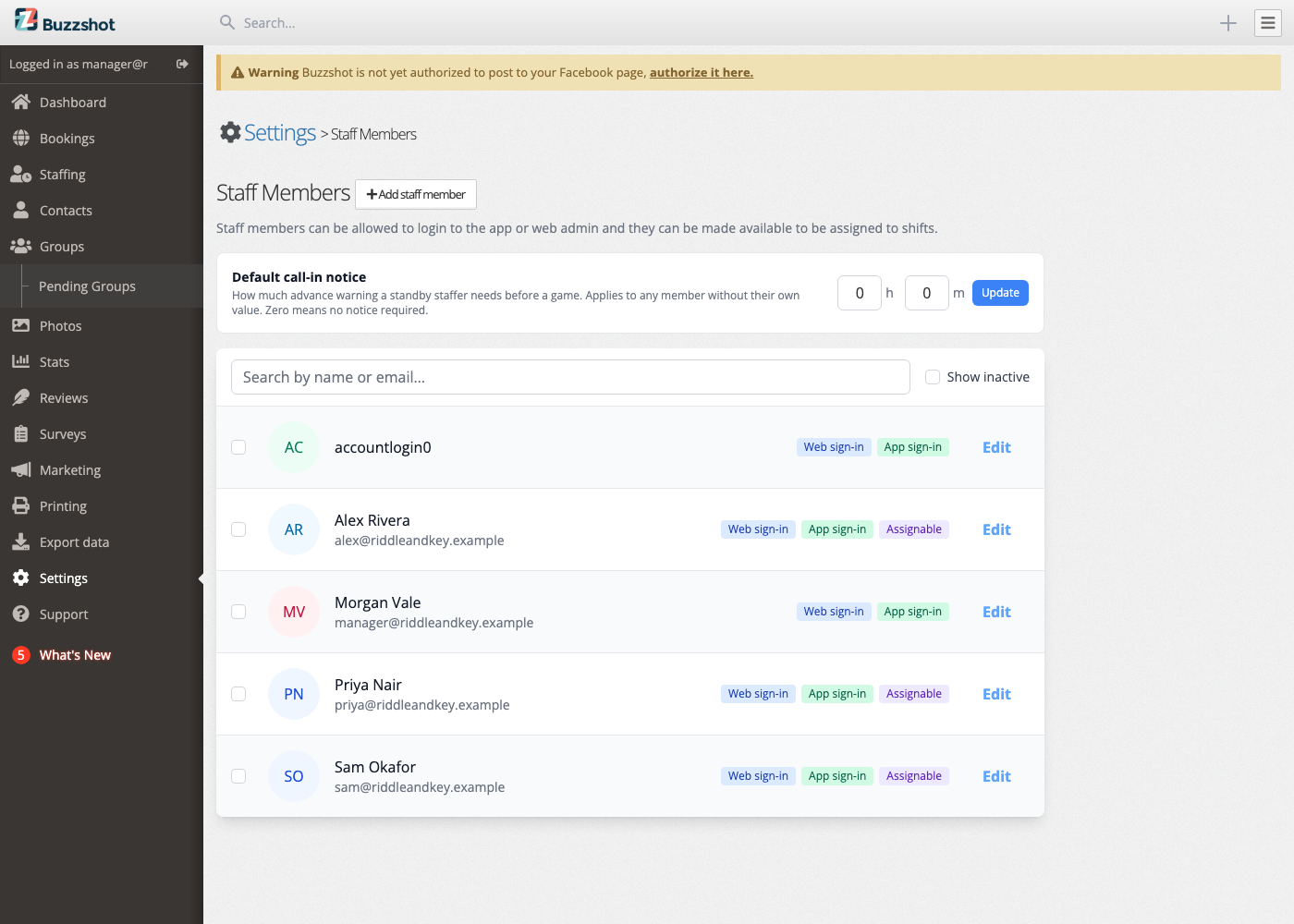1294x924 pixels.
Task: Select the Priya Nair row checkbox
Action: 238,694
